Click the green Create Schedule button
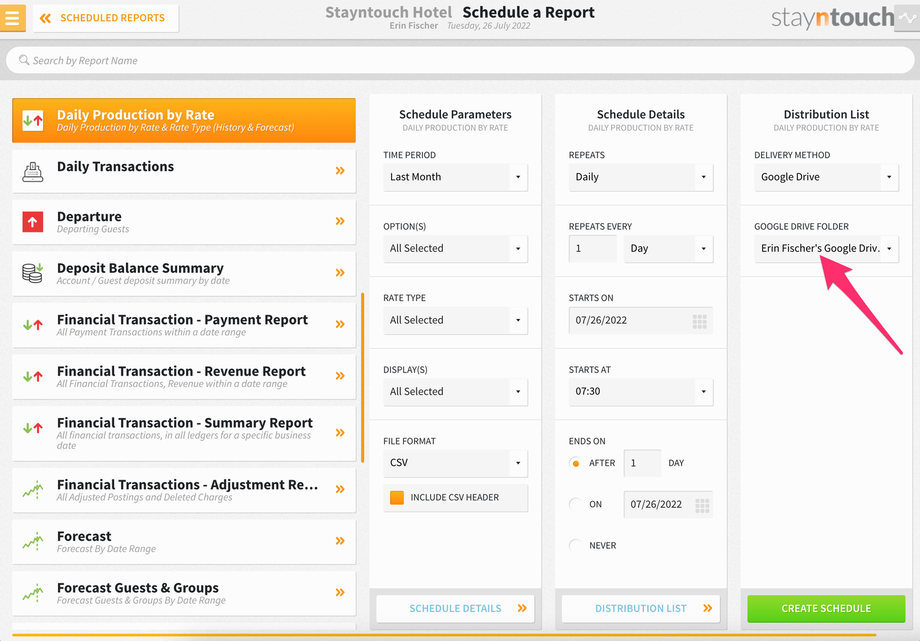Screen dimensions: 920x641 coord(826,609)
